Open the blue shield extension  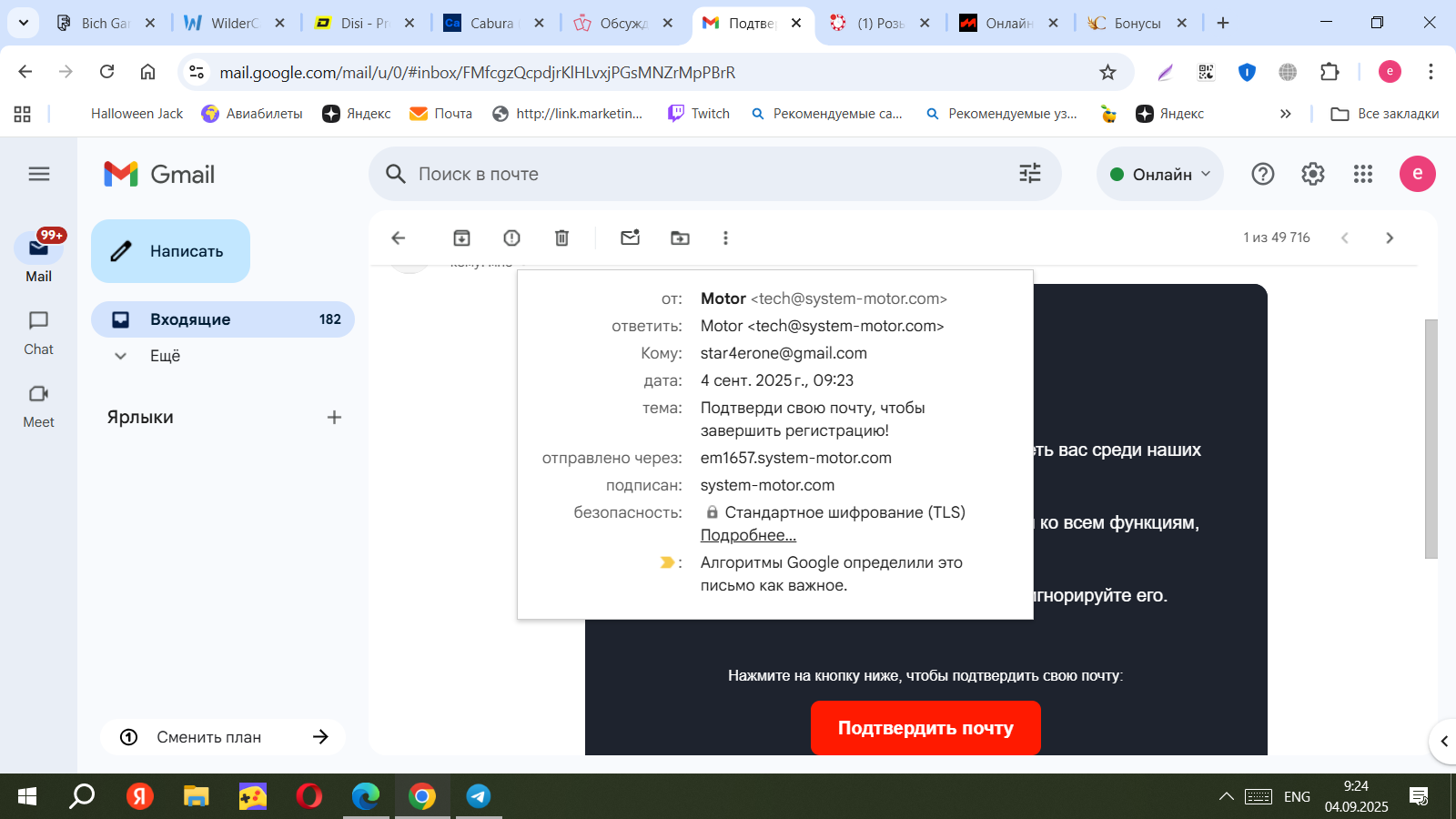pyautogui.click(x=1247, y=72)
